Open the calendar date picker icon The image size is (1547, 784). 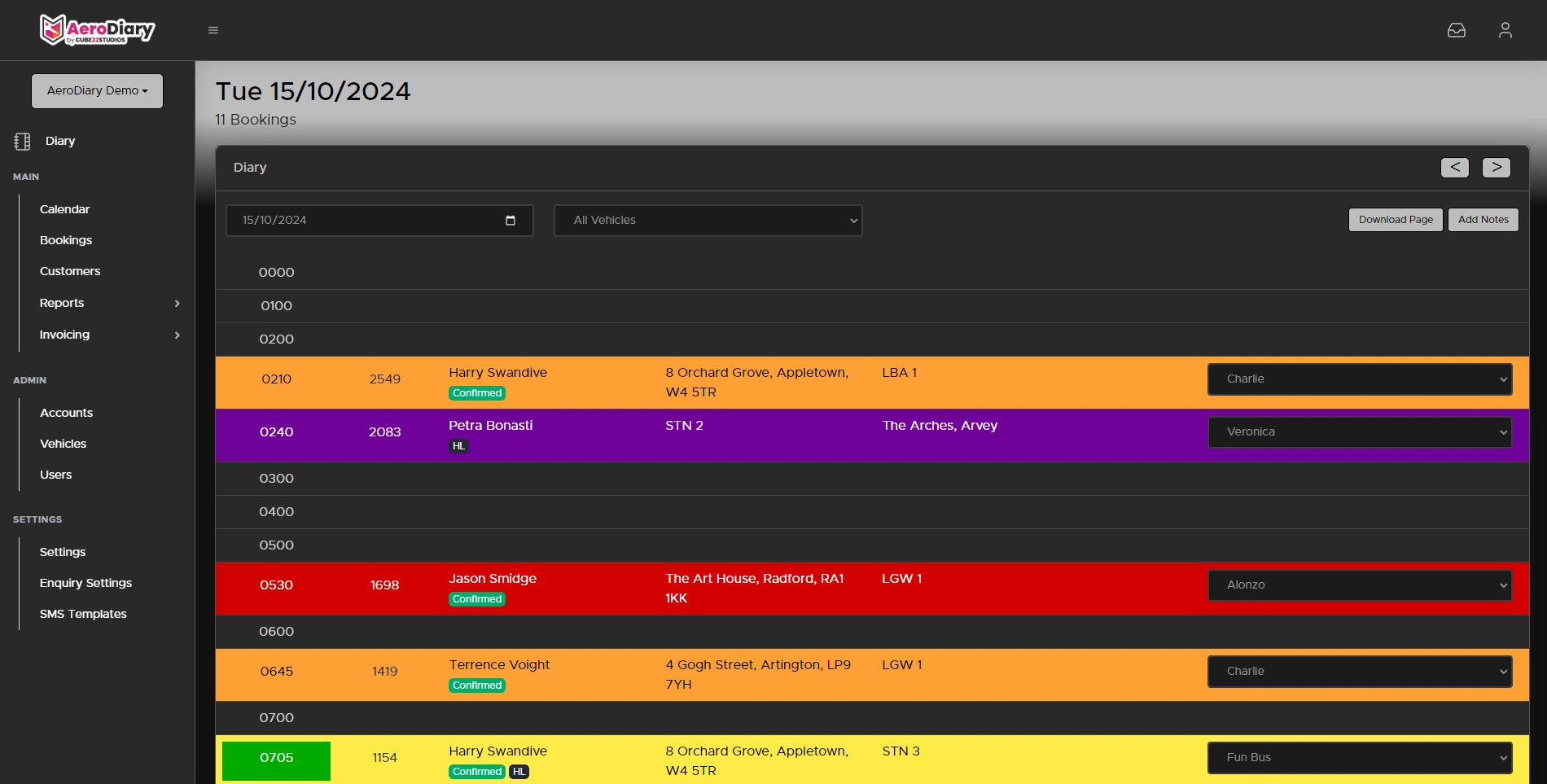pos(511,220)
